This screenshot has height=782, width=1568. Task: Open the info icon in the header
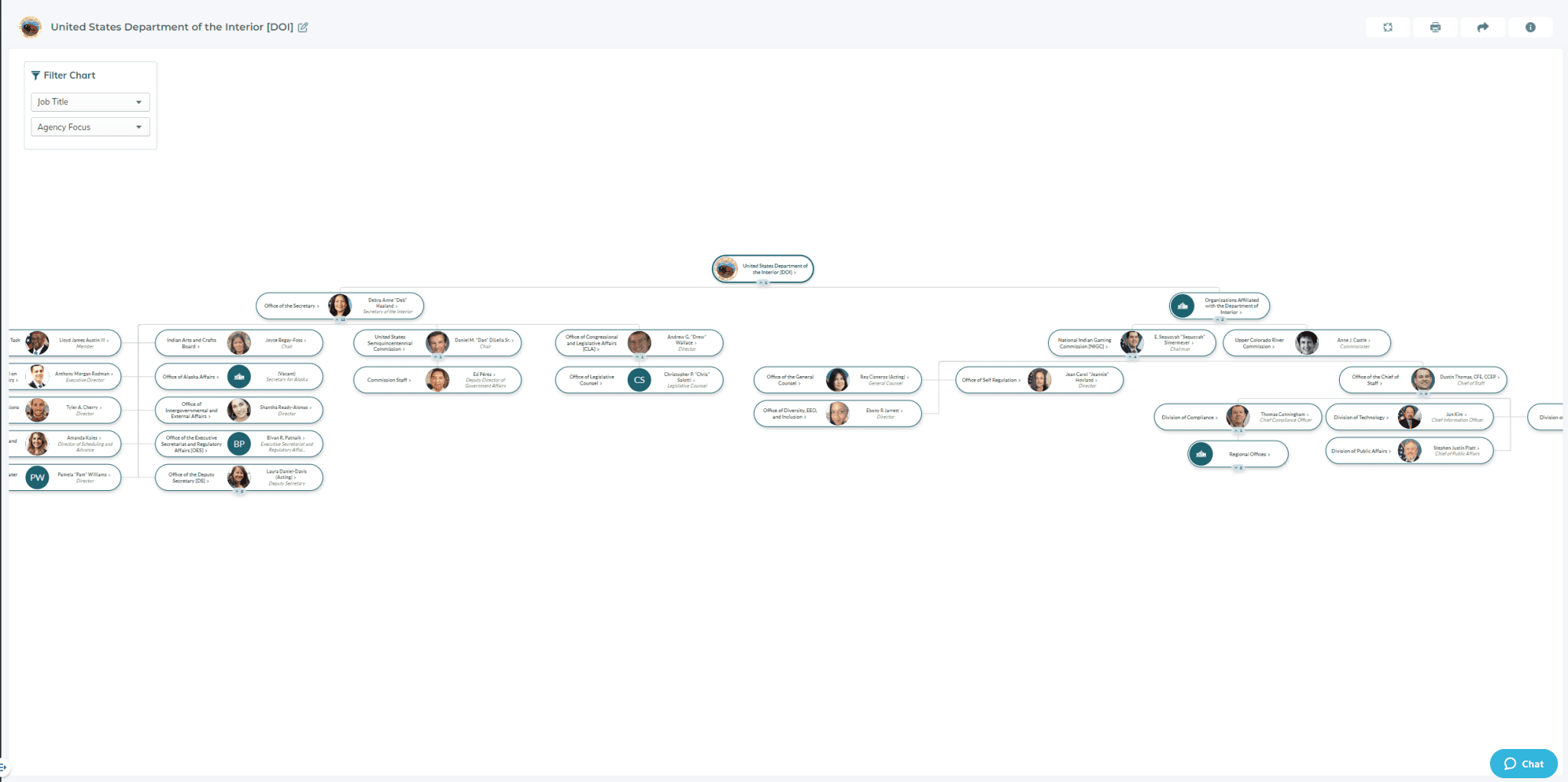click(x=1530, y=27)
